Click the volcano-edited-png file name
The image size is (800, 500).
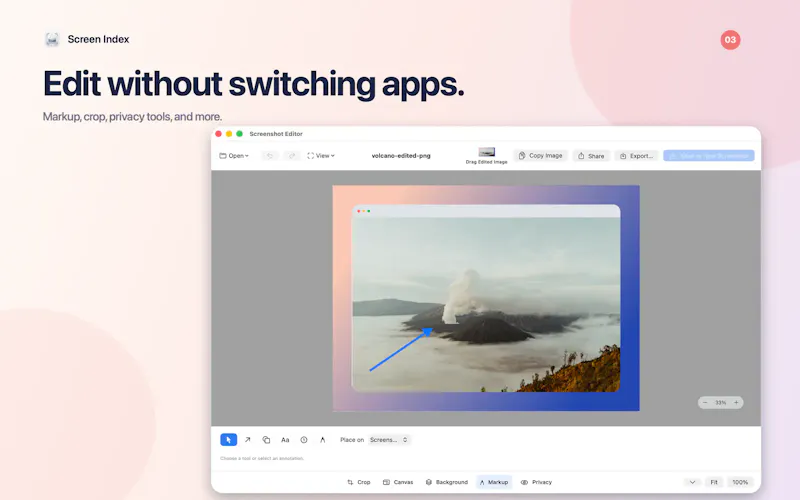coord(401,156)
